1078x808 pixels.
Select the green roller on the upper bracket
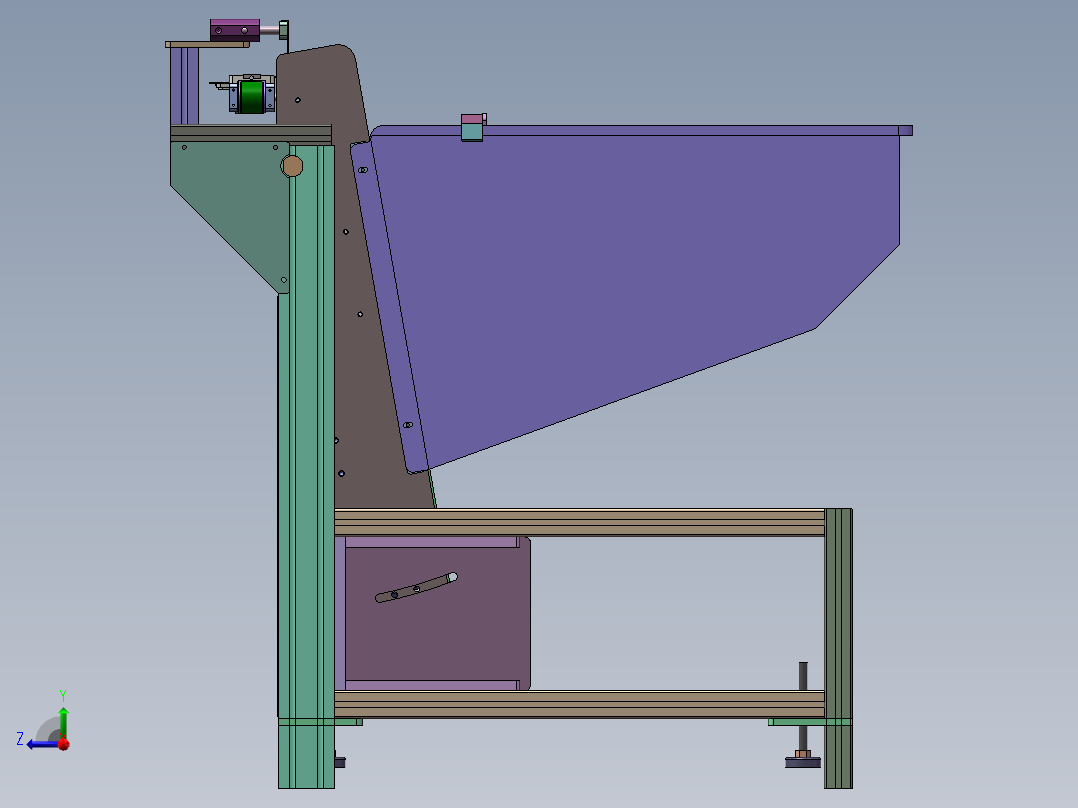tap(252, 96)
